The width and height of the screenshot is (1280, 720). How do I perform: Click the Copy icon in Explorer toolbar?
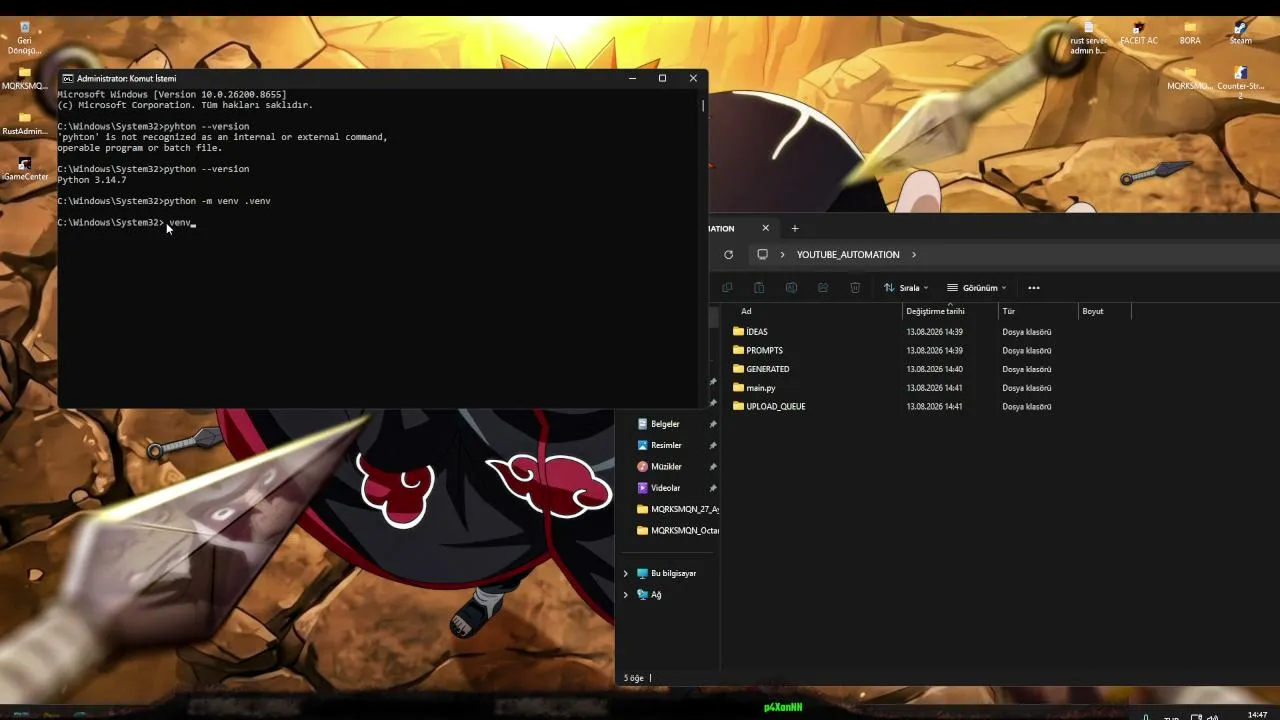[727, 288]
